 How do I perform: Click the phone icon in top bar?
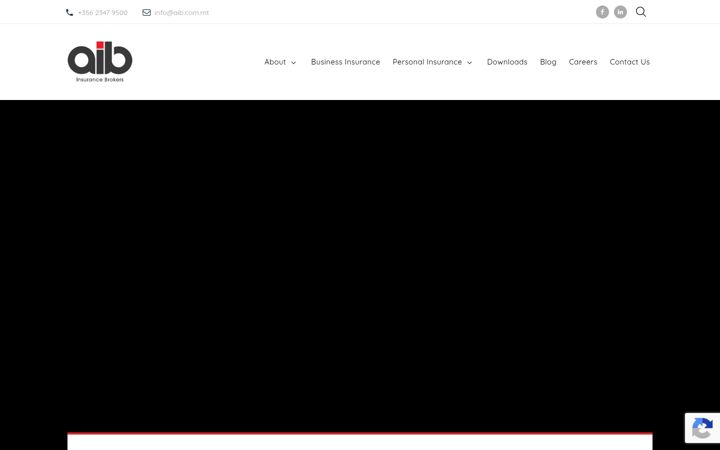[69, 12]
